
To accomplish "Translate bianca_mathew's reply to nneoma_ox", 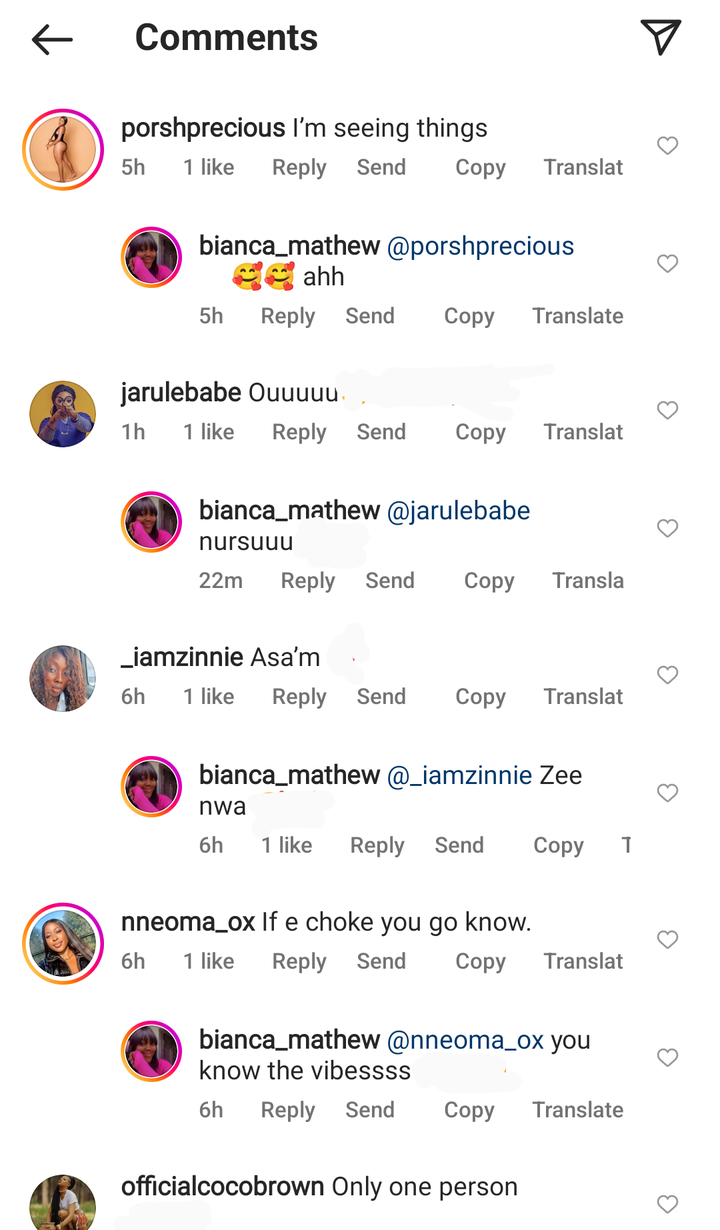I will tap(577, 1110).
